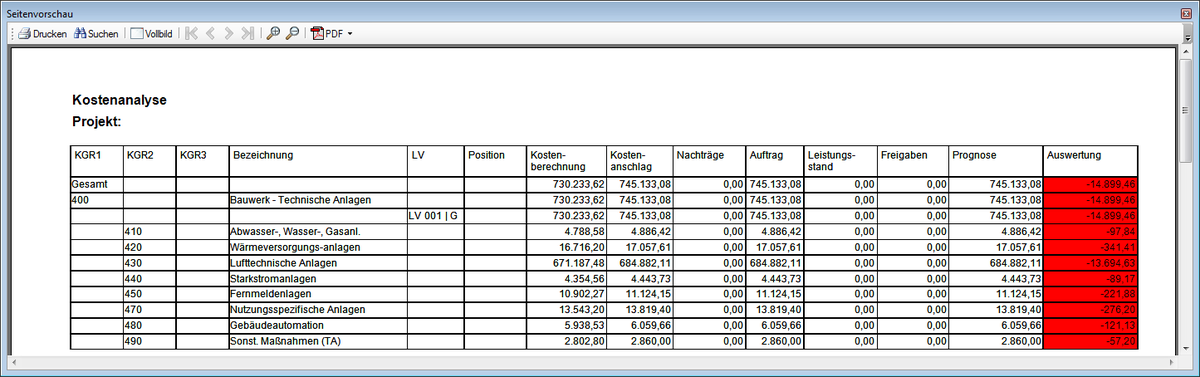Click the Position column header
This screenshot has height=377, width=1200.
[495, 161]
